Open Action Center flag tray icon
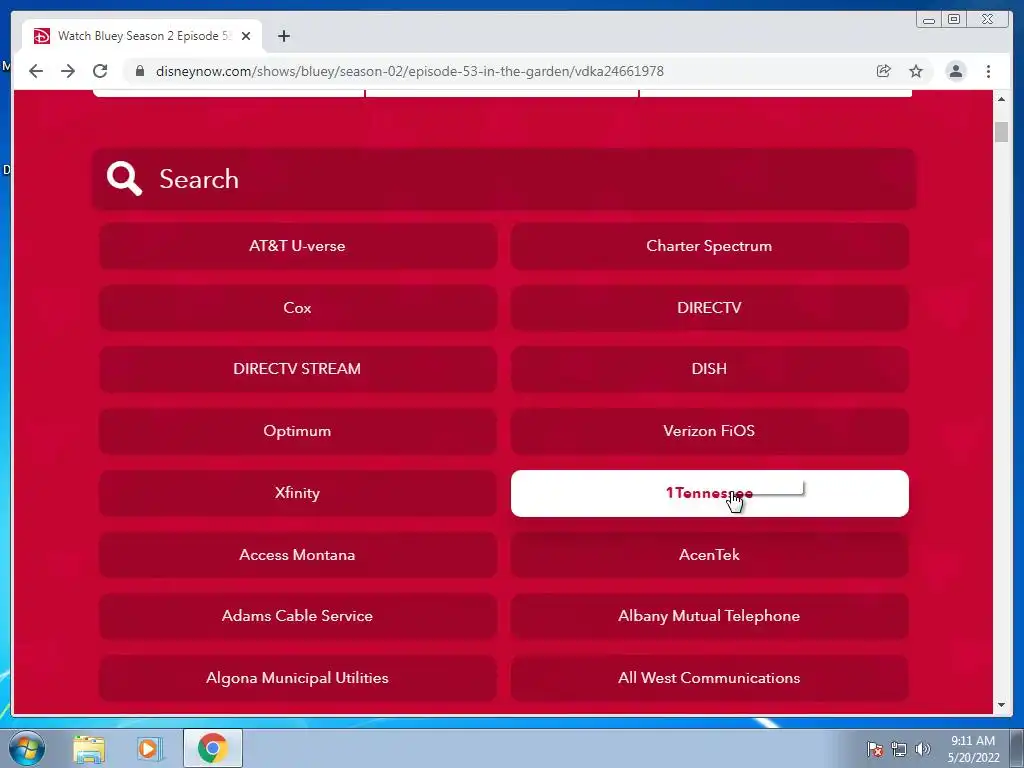Image resolution: width=1024 pixels, height=768 pixels. pyautogui.click(x=874, y=749)
